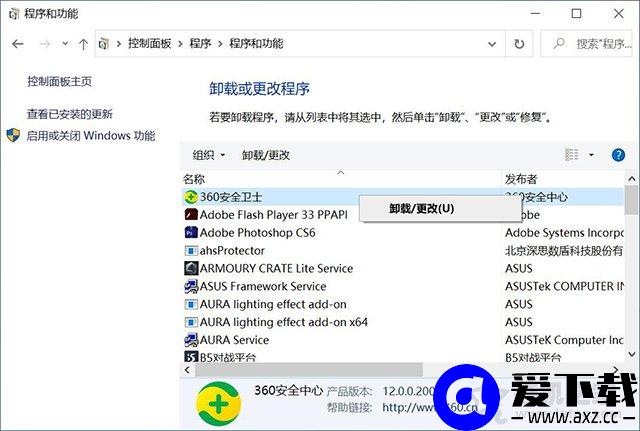Expand the address bar history dropdown

tap(492, 44)
